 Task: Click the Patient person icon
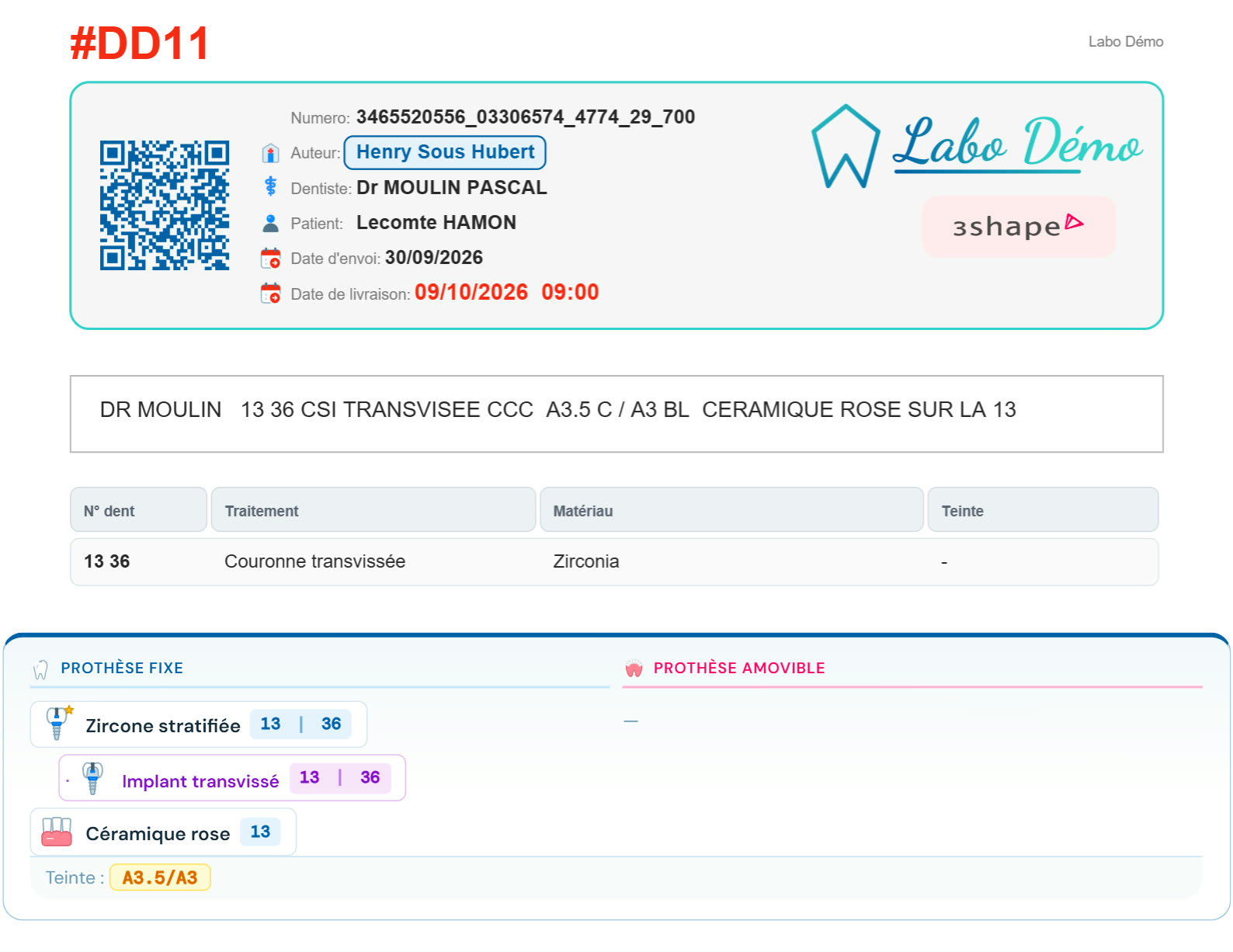270,224
